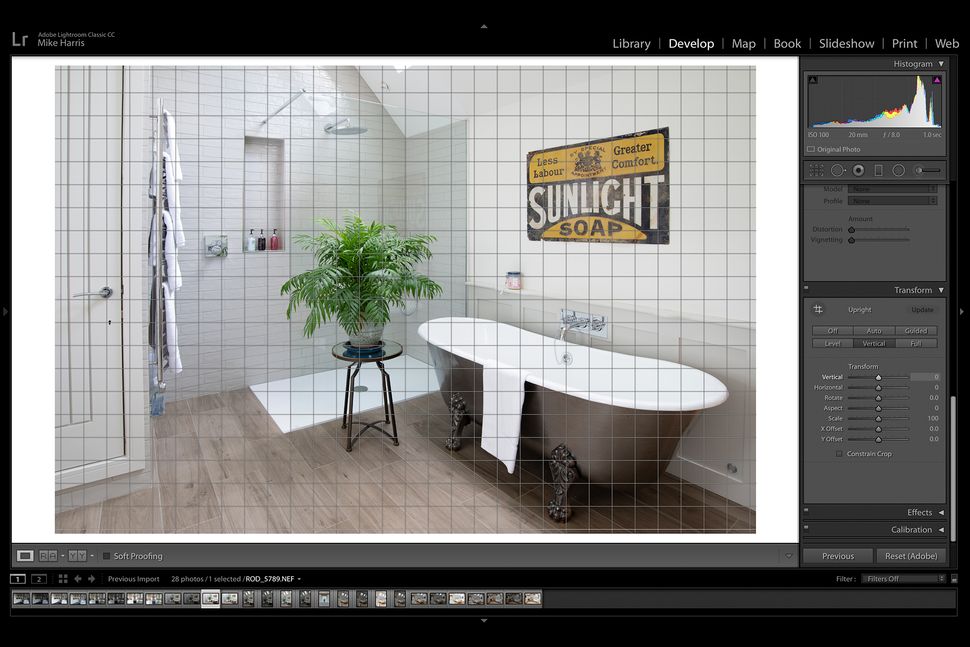
Task: Select the Red Eye Correction tool
Action: (x=857, y=170)
